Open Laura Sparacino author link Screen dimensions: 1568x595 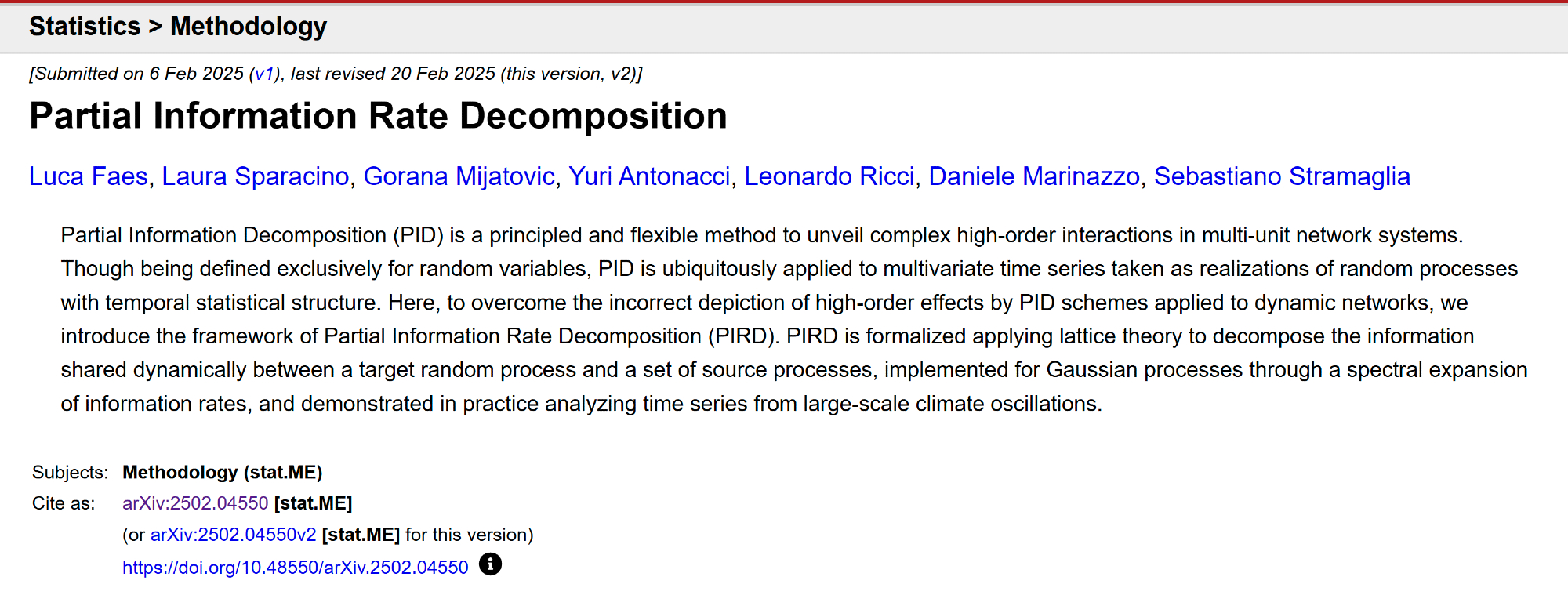[256, 176]
